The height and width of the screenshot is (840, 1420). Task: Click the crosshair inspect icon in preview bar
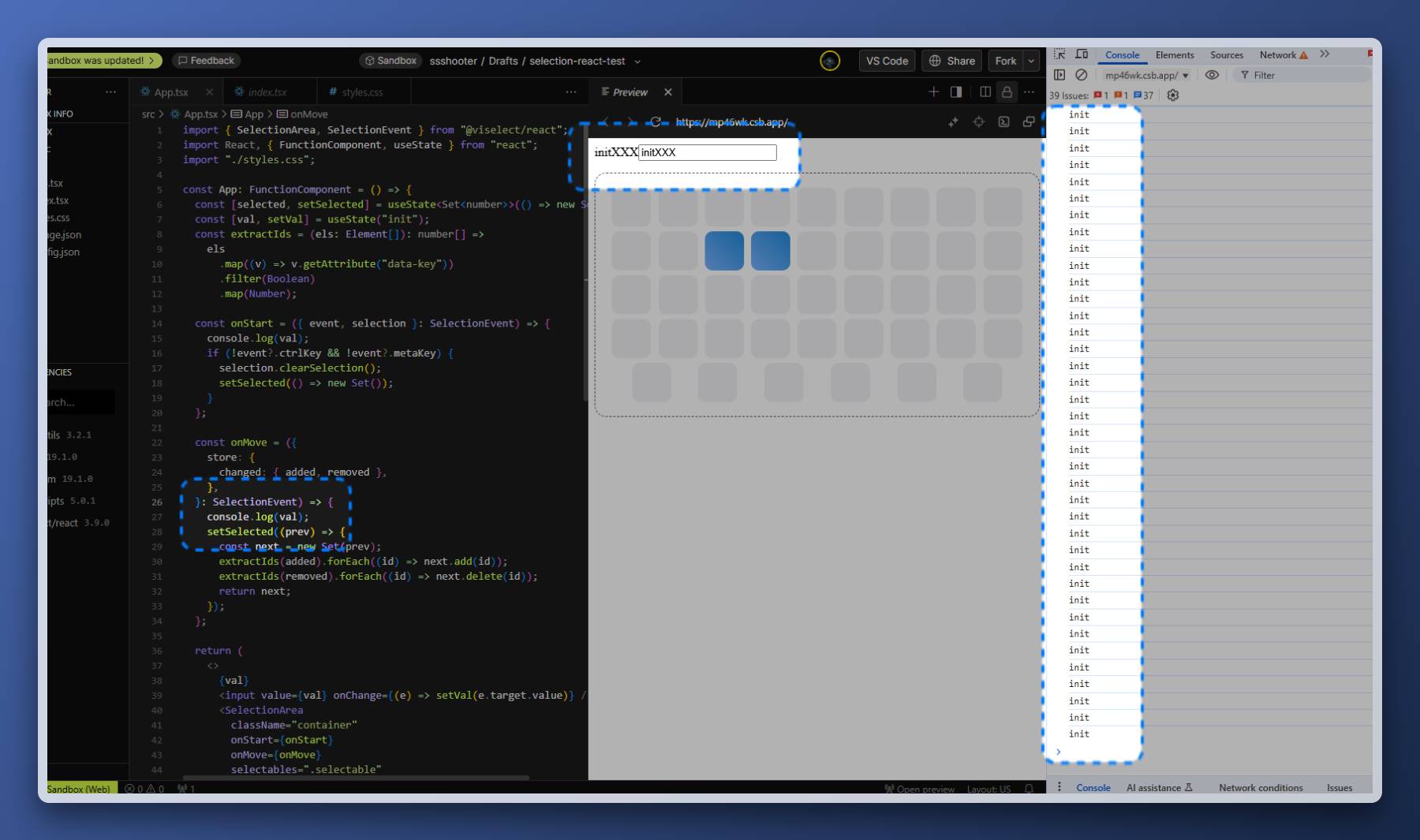point(978,122)
